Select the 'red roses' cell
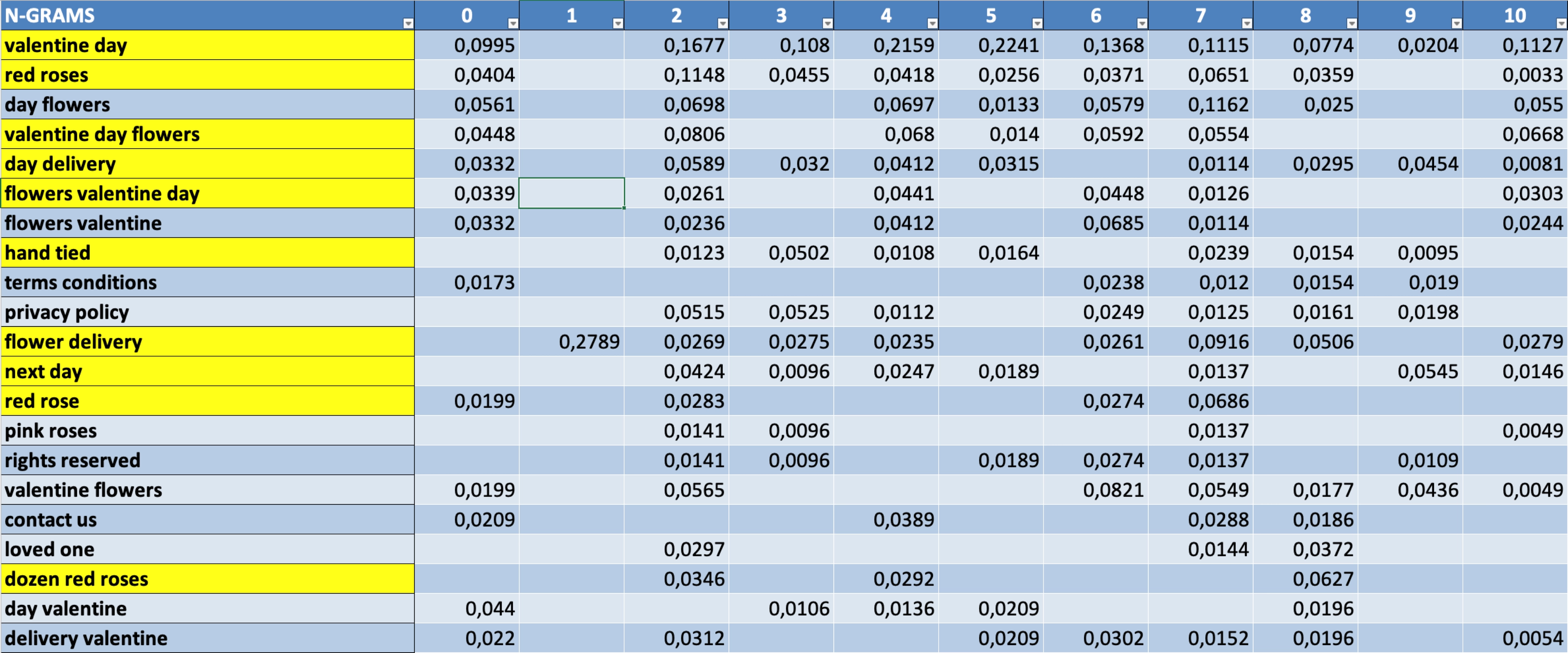Image resolution: width=1568 pixels, height=653 pixels. (x=207, y=75)
